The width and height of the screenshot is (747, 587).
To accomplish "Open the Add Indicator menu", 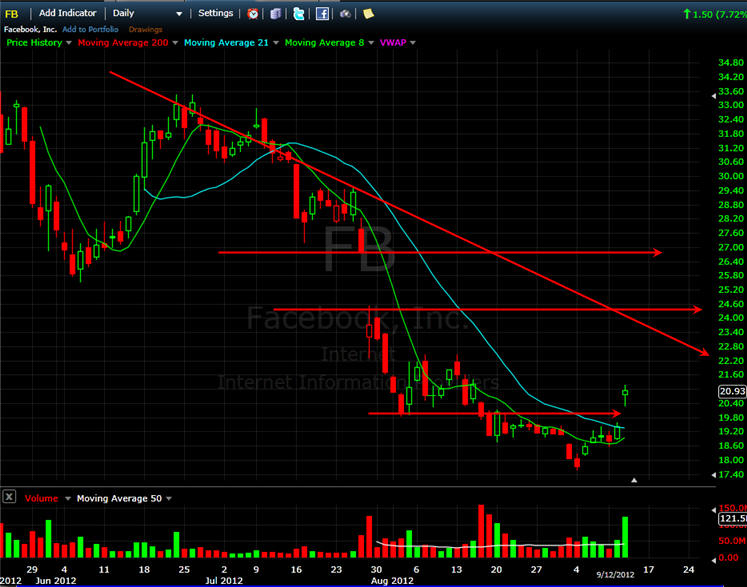I will (x=67, y=13).
